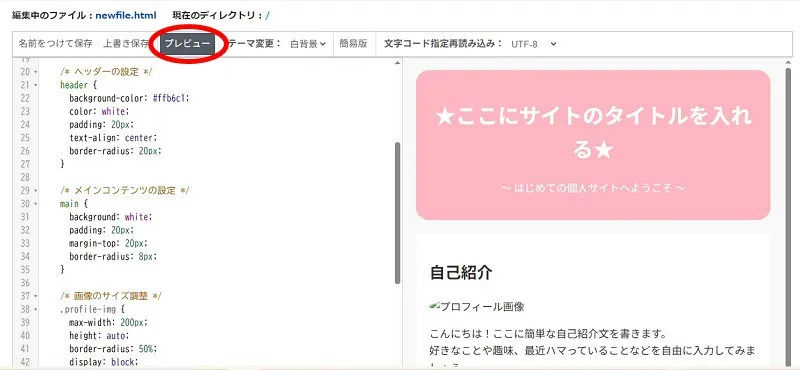Collapse the header block at line 21

tap(35, 85)
